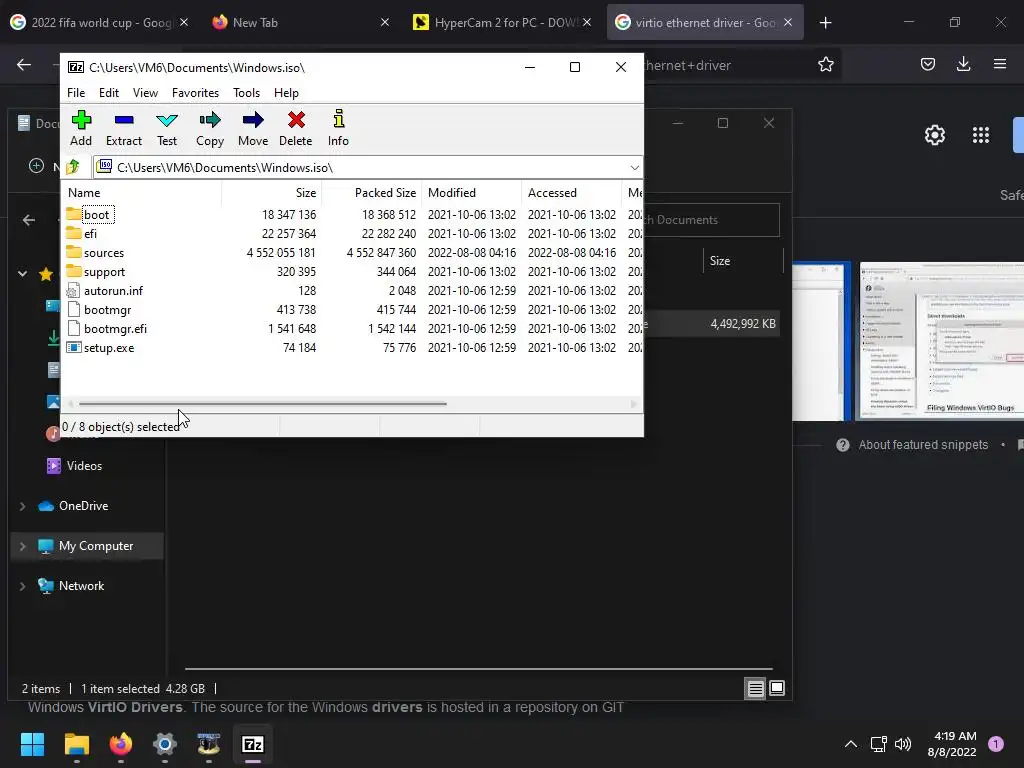The height and width of the screenshot is (768, 1024).
Task: Open the Info toolbar icon
Action: pos(338,129)
